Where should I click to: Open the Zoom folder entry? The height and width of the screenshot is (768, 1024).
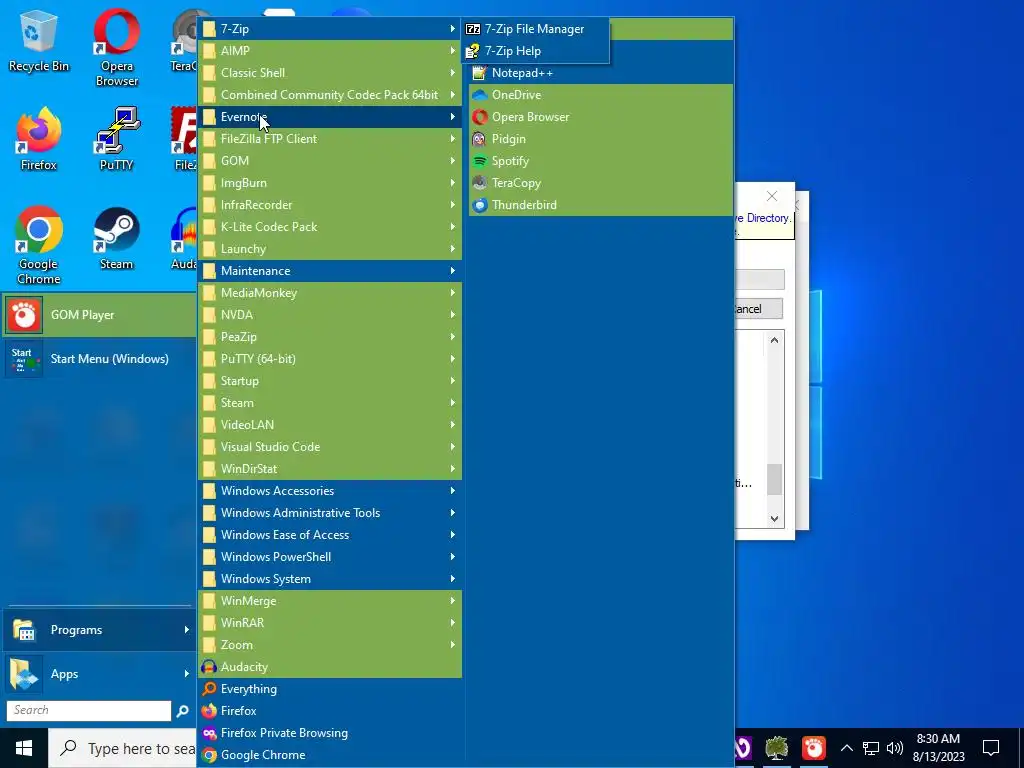330,645
